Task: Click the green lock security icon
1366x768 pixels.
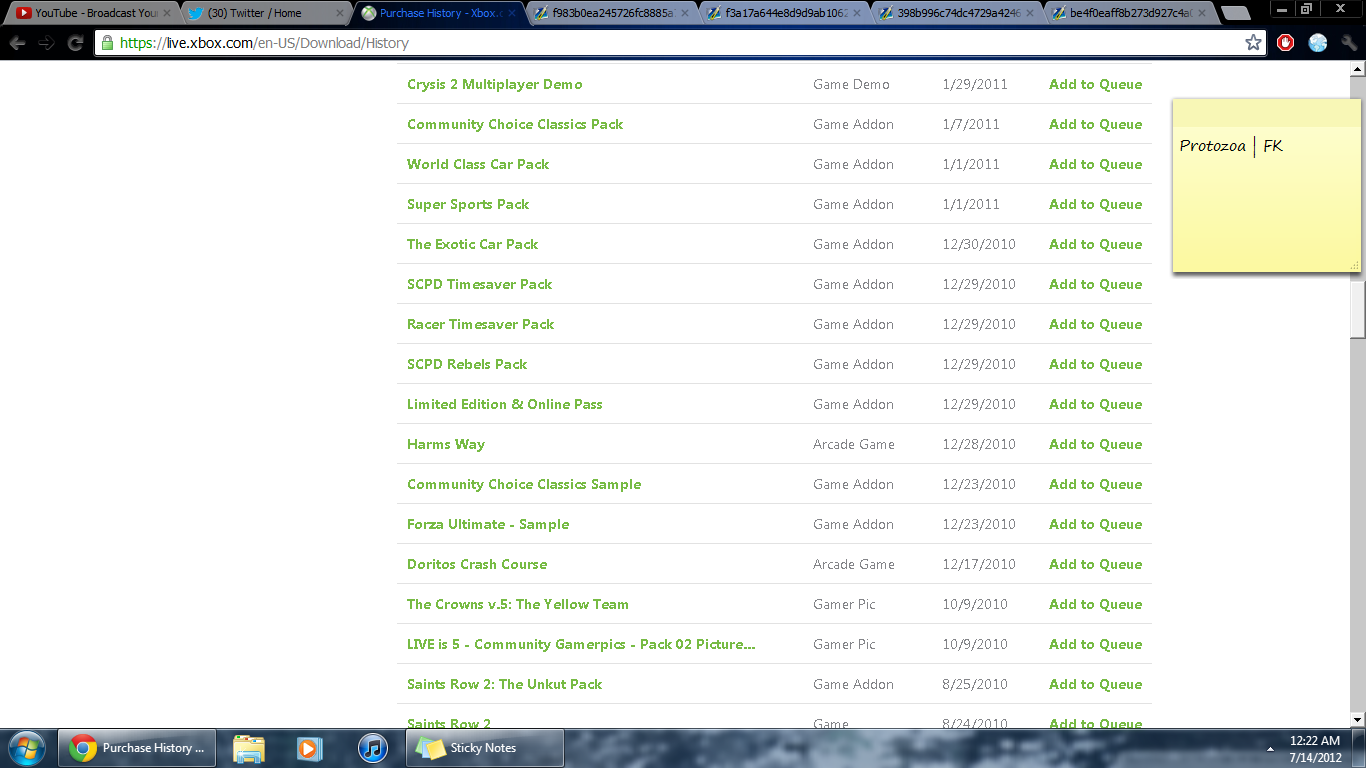Action: click(107, 43)
